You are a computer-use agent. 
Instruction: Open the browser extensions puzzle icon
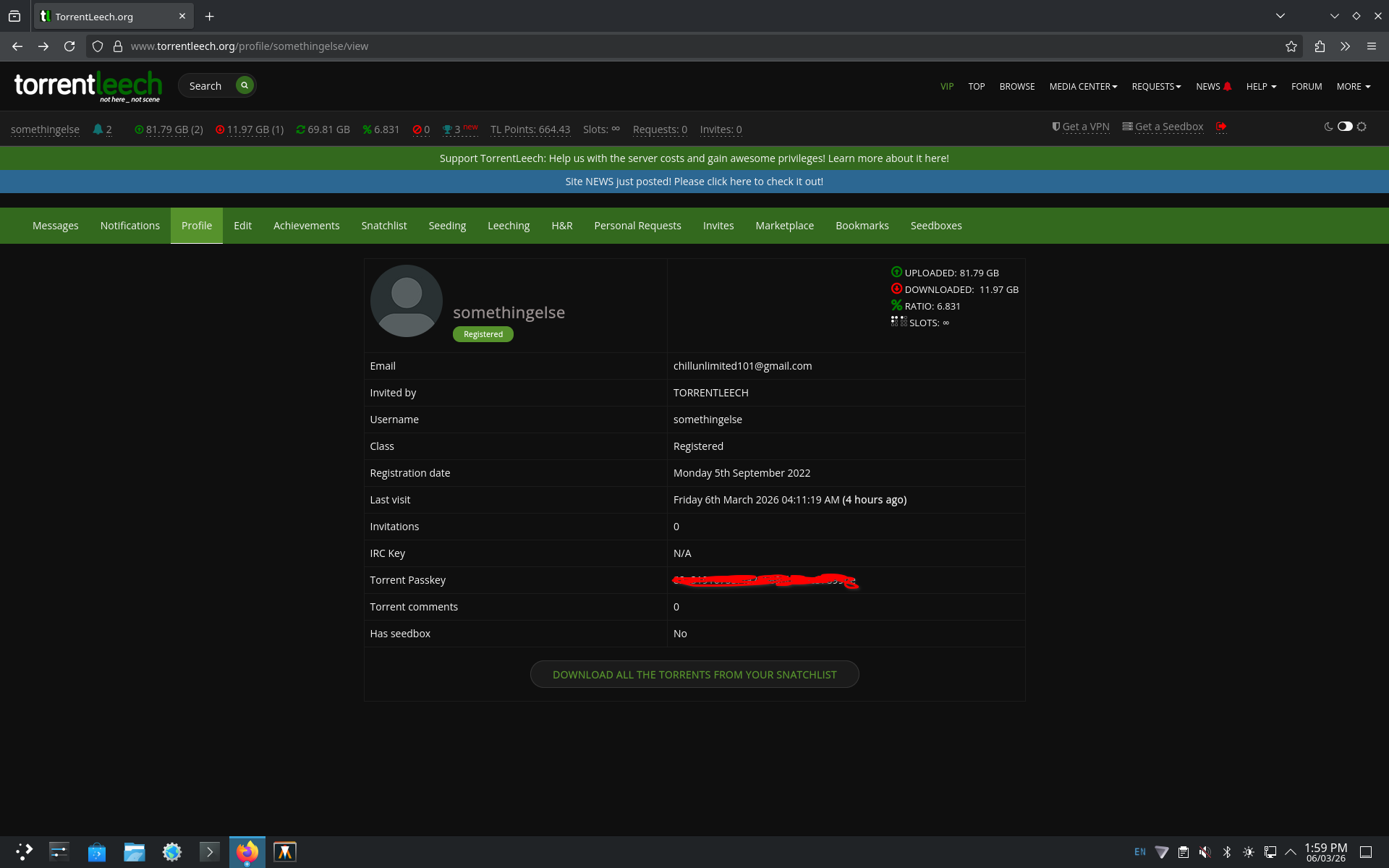(1320, 46)
